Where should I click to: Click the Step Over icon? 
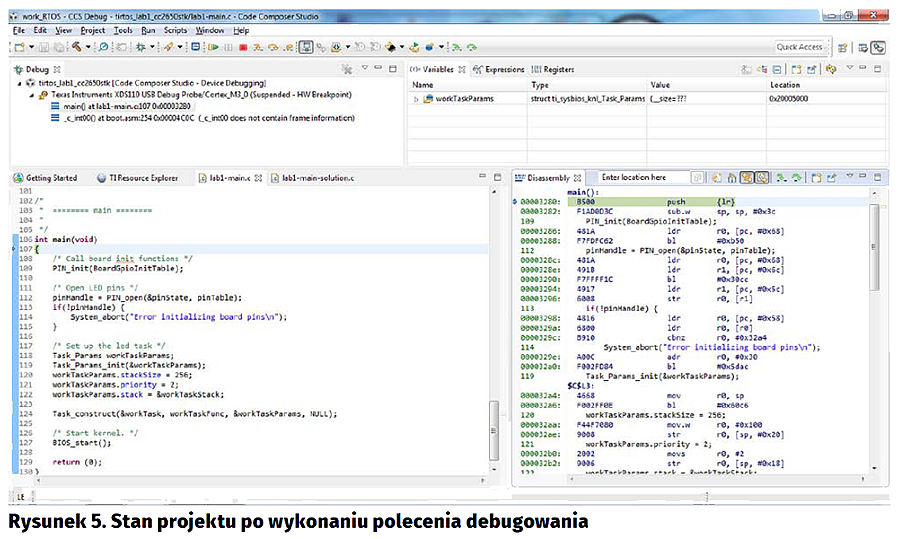272,47
